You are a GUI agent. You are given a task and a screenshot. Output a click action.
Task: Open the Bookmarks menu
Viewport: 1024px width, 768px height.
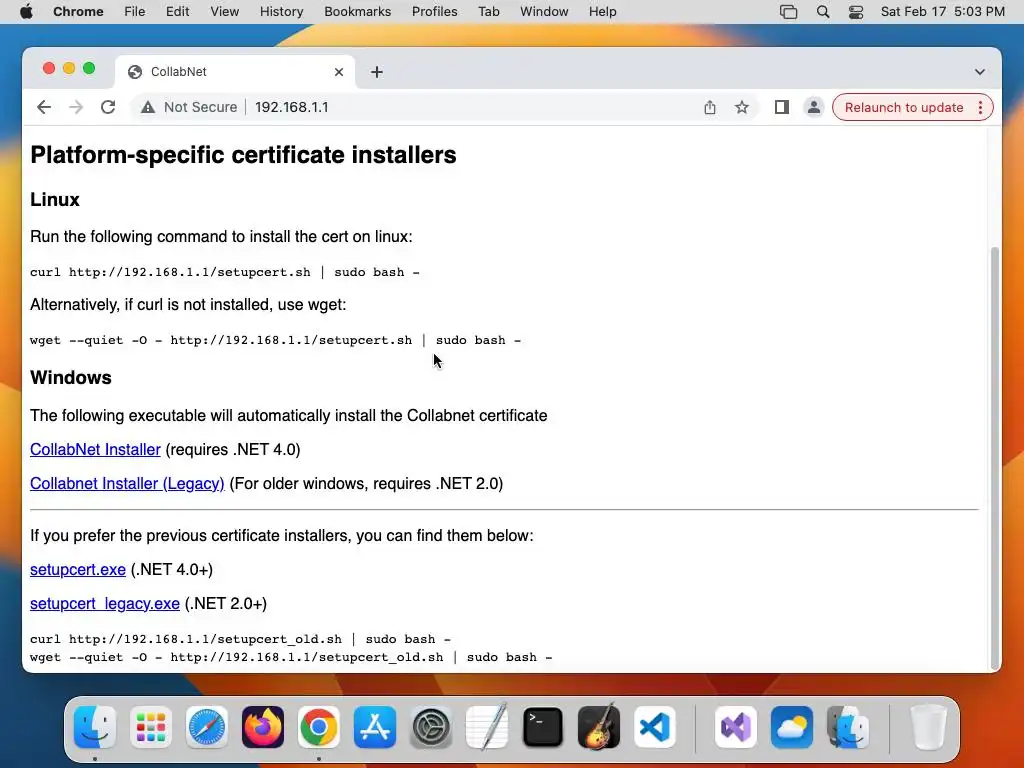coord(357,12)
